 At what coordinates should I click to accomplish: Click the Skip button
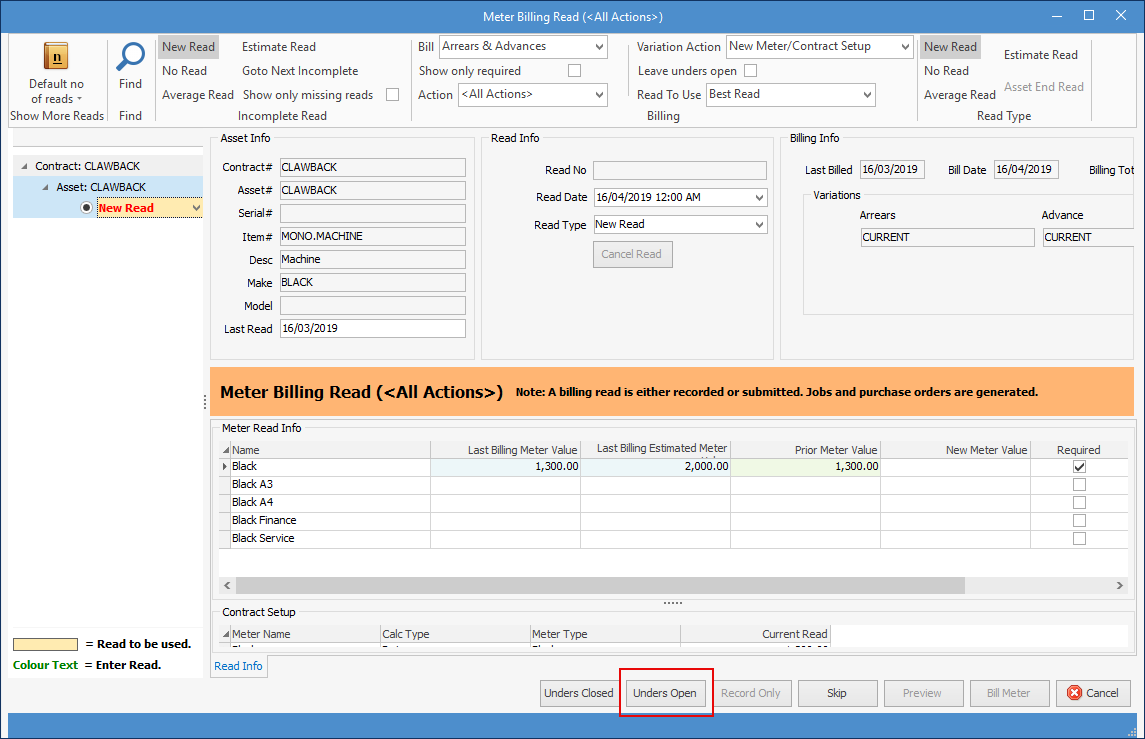click(x=837, y=693)
